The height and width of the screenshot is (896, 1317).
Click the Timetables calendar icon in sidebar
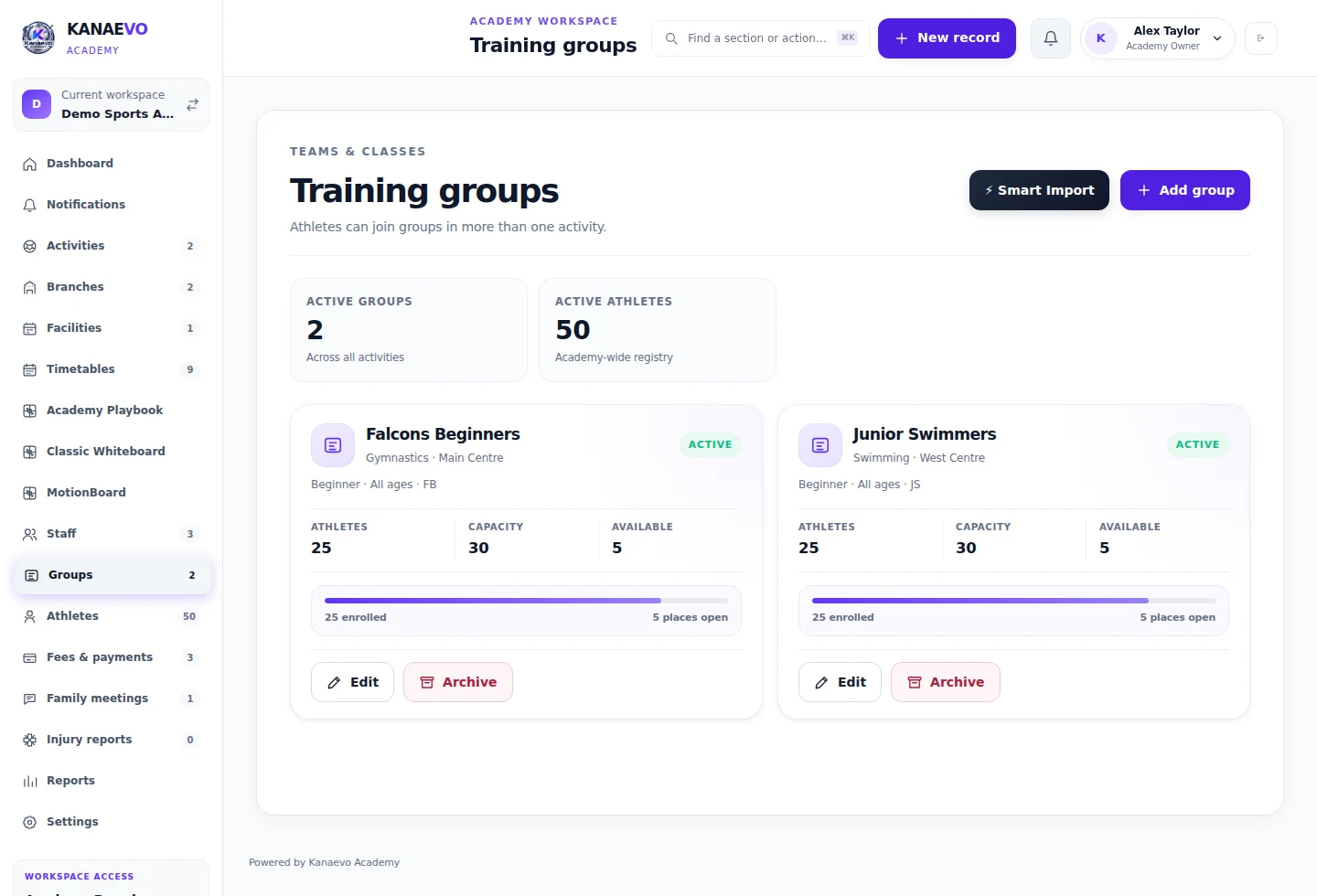(29, 369)
